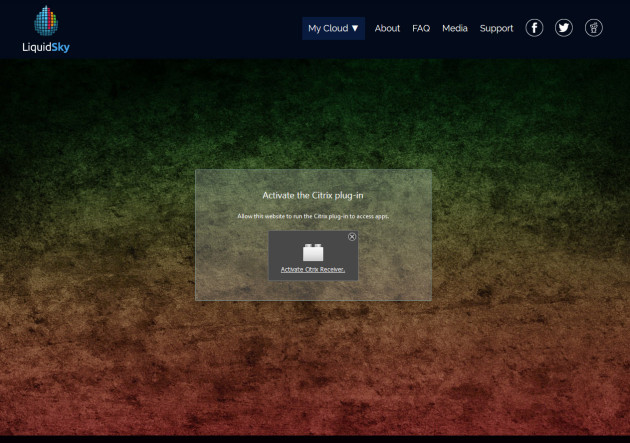
Task: Open the Support page
Action: tap(496, 29)
